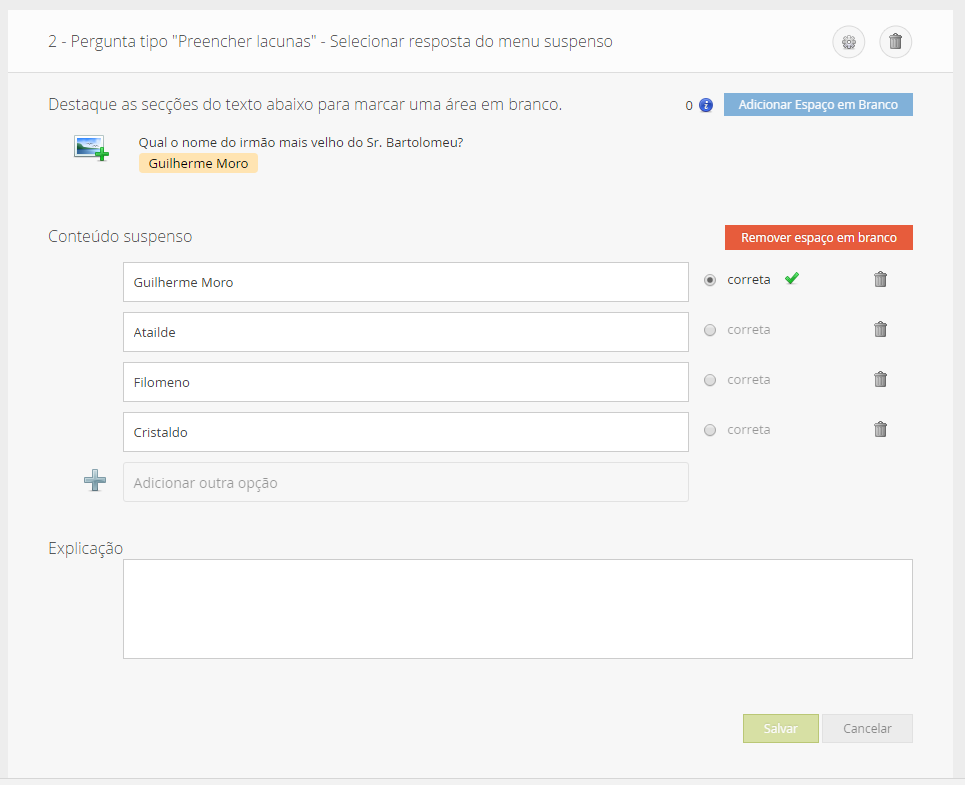Screen dimensions: 965x785
Task: Delete question using header trash icon
Action: pos(895,42)
